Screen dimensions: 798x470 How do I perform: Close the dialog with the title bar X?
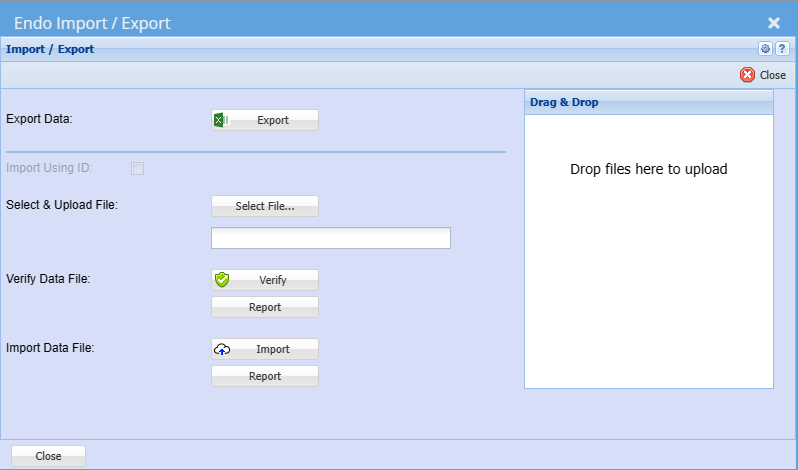(774, 22)
